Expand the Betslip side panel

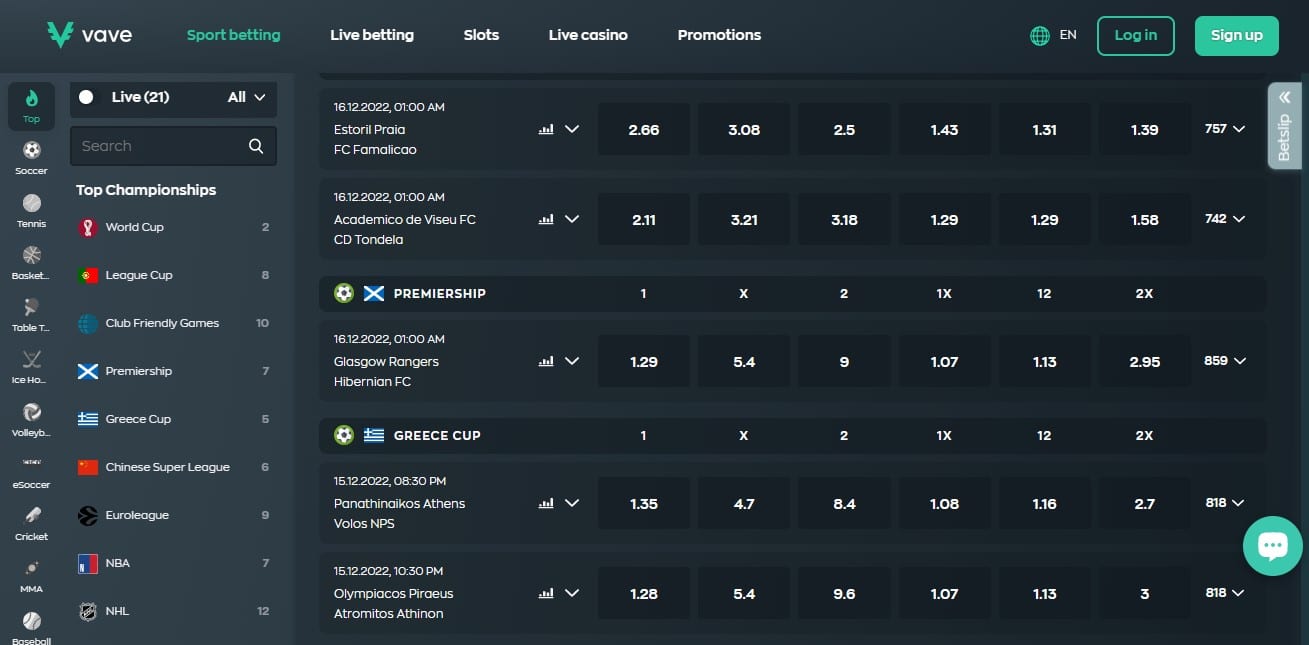pos(1284,125)
